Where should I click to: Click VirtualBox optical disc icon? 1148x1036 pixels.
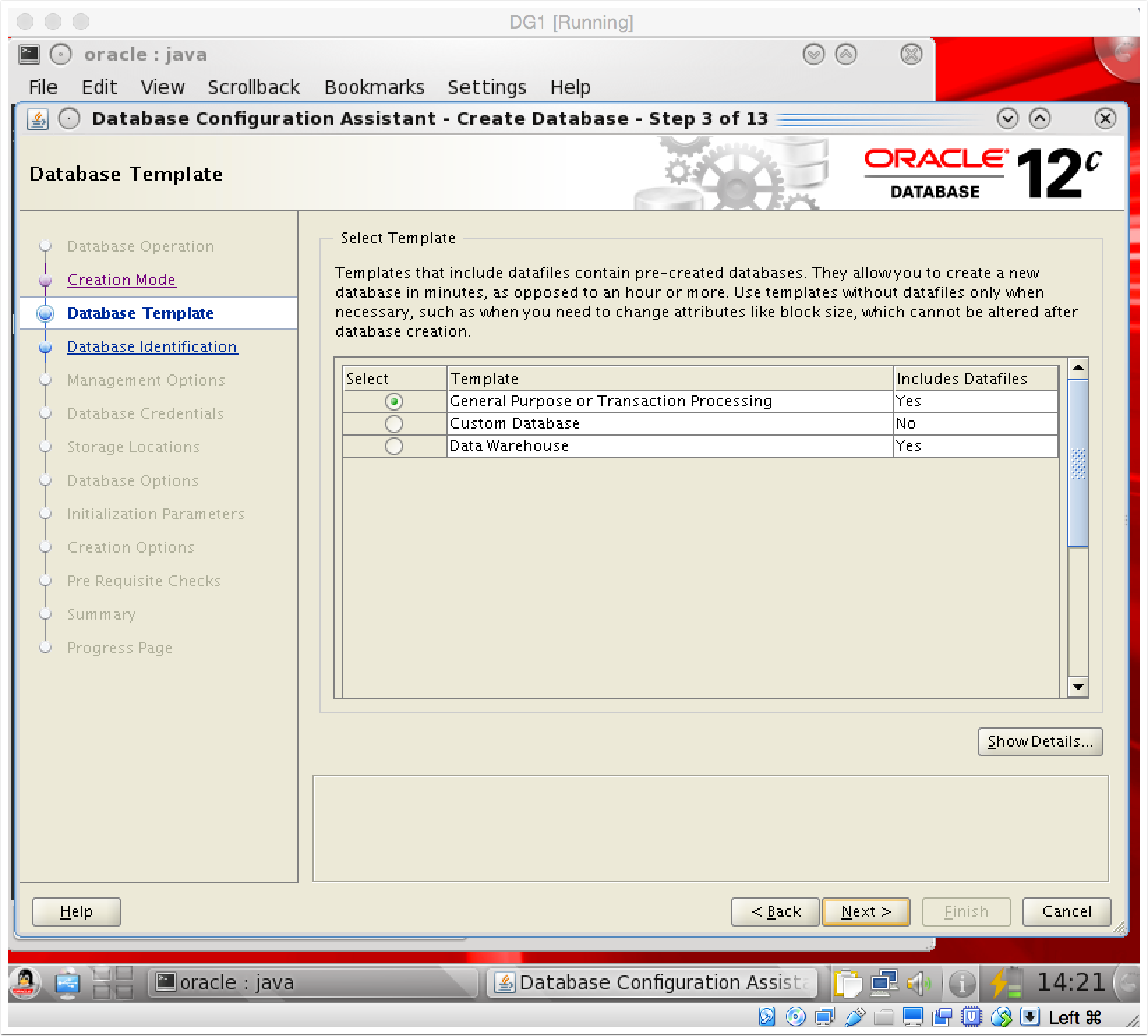tap(796, 1017)
